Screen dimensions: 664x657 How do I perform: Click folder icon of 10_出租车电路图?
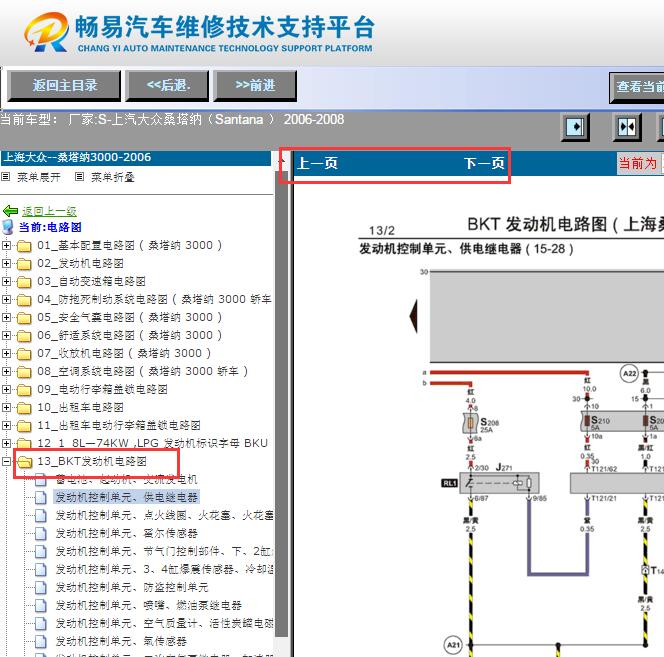coord(24,408)
